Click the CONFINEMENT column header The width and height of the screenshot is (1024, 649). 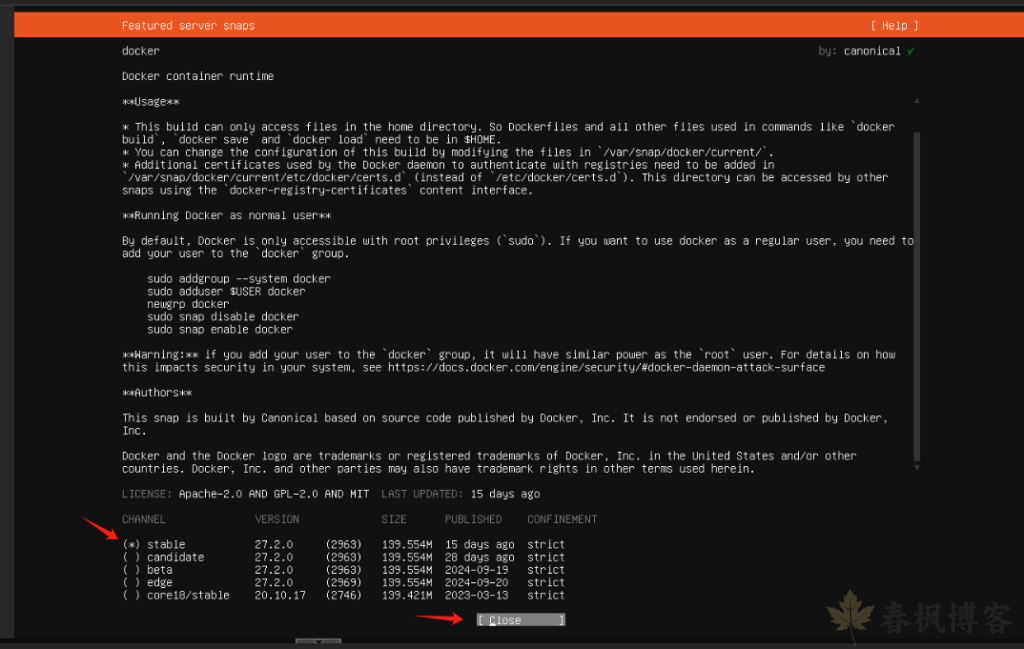(562, 520)
